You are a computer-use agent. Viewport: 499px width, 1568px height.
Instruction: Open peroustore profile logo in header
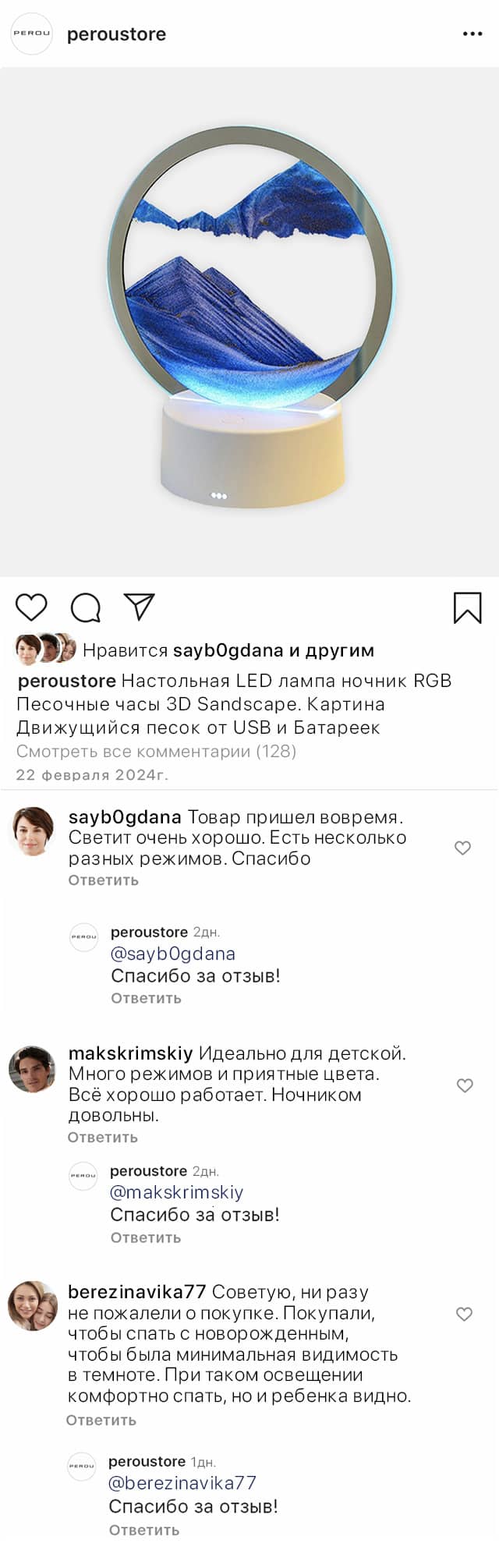(x=31, y=34)
